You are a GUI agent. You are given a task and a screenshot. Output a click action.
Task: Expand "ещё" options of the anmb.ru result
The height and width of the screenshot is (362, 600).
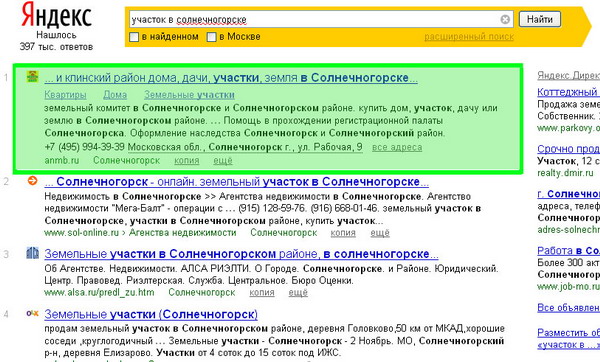click(x=223, y=161)
